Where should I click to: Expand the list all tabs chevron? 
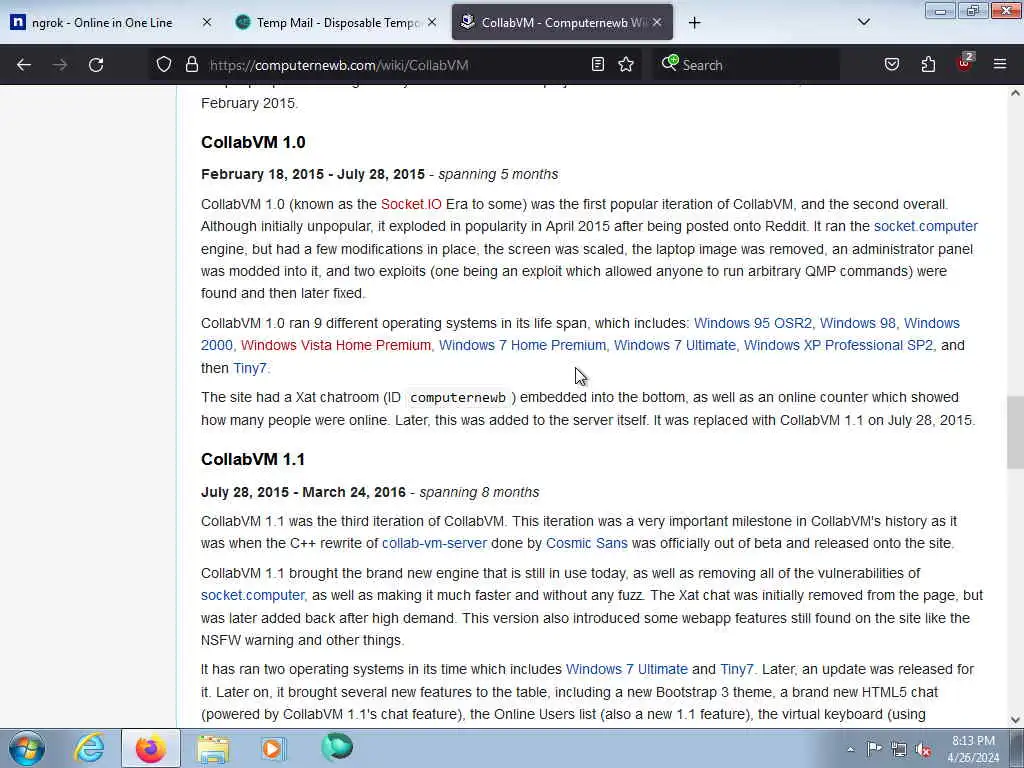click(x=863, y=22)
